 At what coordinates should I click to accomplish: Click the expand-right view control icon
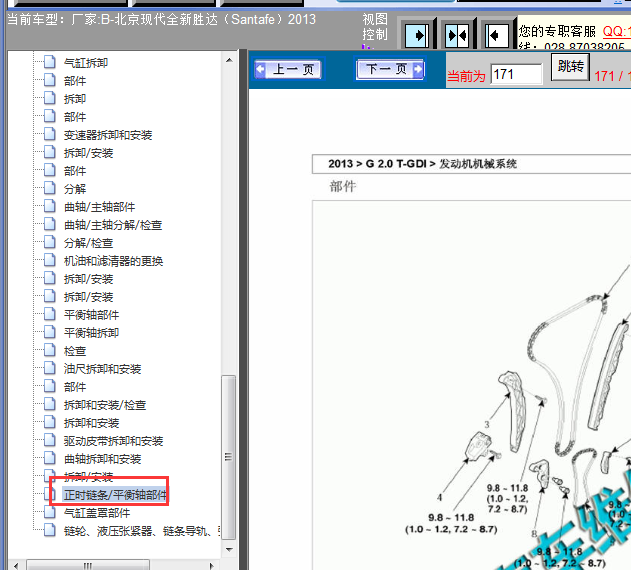pos(417,35)
